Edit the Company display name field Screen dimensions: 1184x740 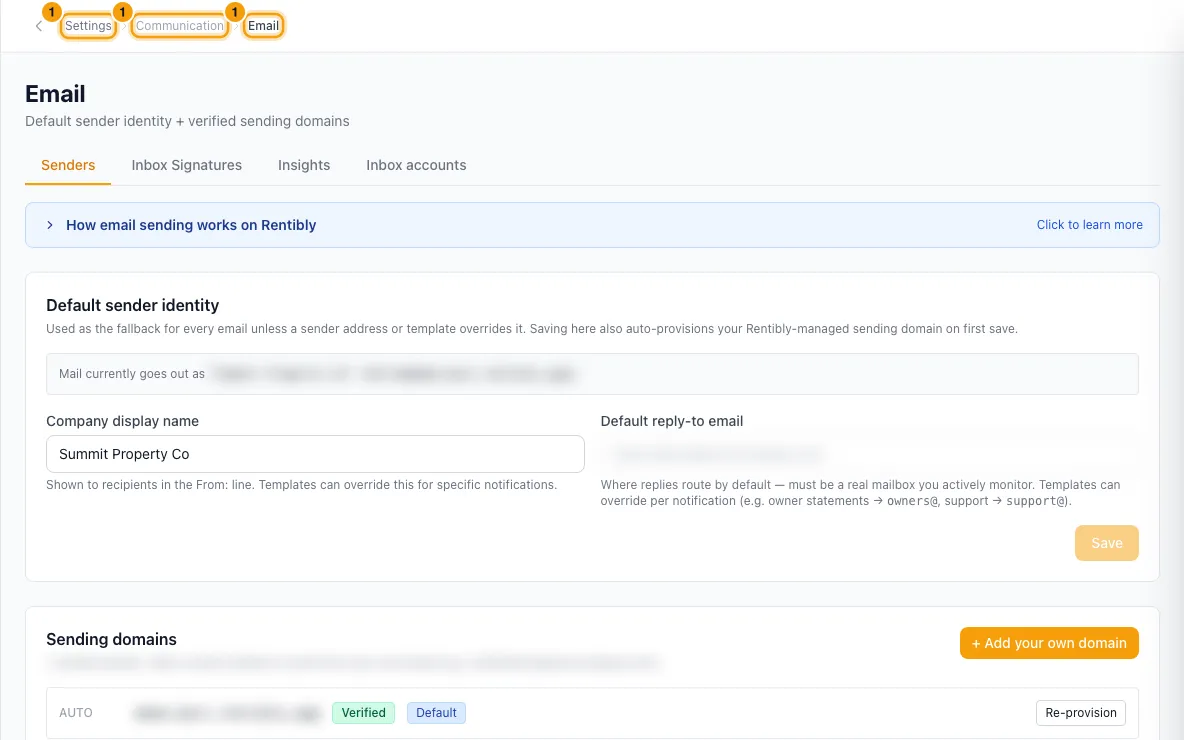click(x=315, y=454)
